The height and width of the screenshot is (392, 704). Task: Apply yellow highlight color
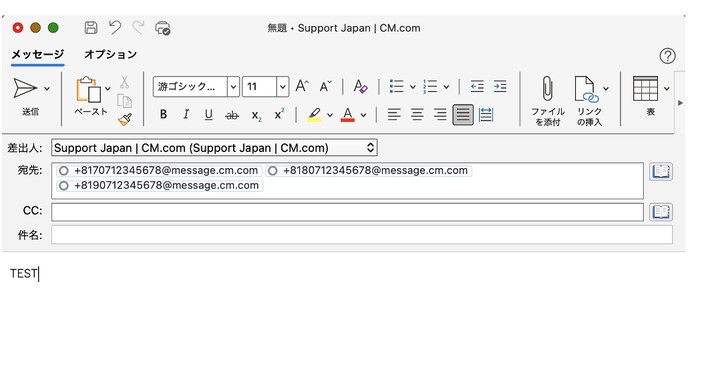pos(314,115)
